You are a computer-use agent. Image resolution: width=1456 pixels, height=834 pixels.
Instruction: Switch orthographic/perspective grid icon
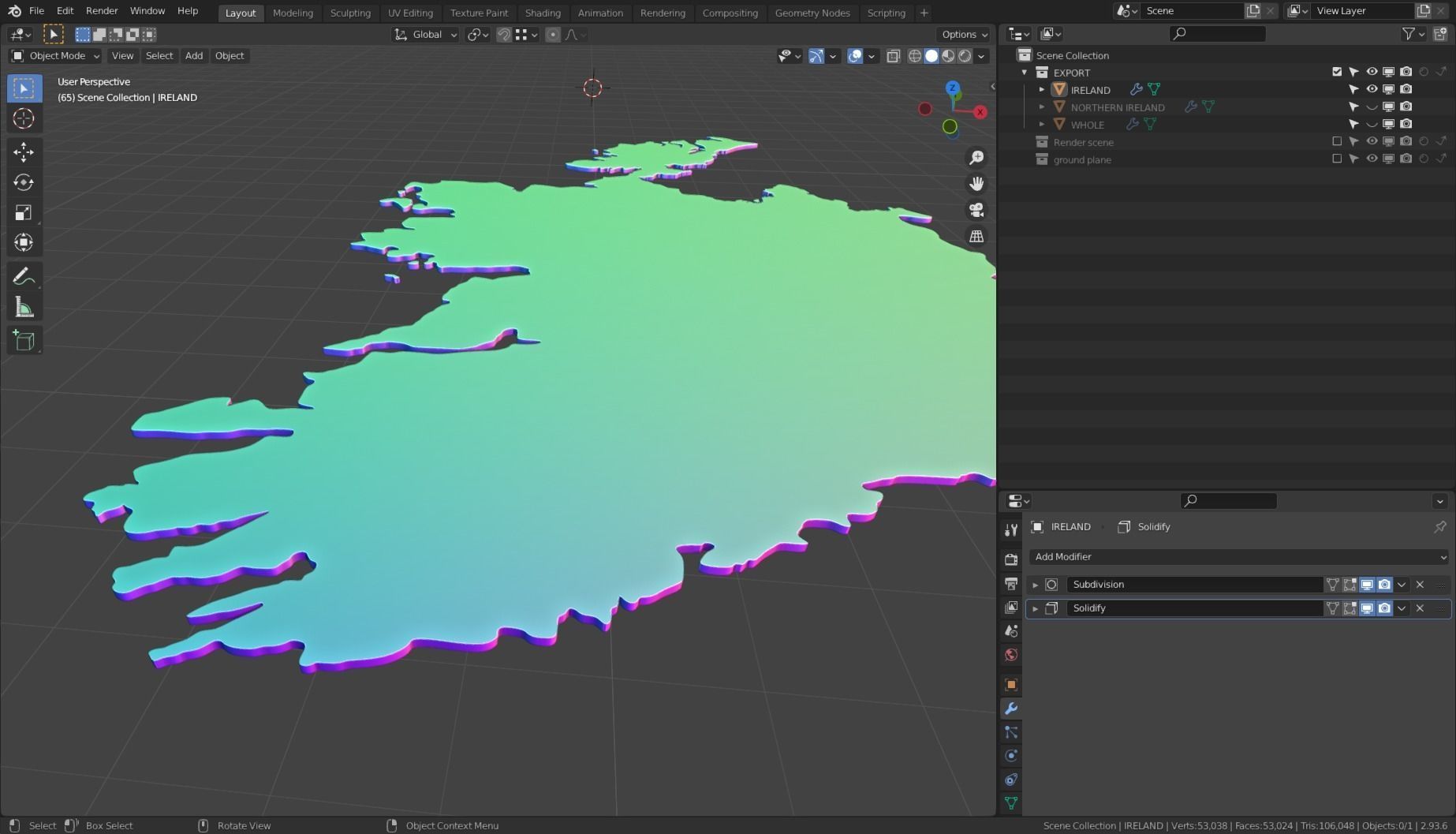point(976,236)
